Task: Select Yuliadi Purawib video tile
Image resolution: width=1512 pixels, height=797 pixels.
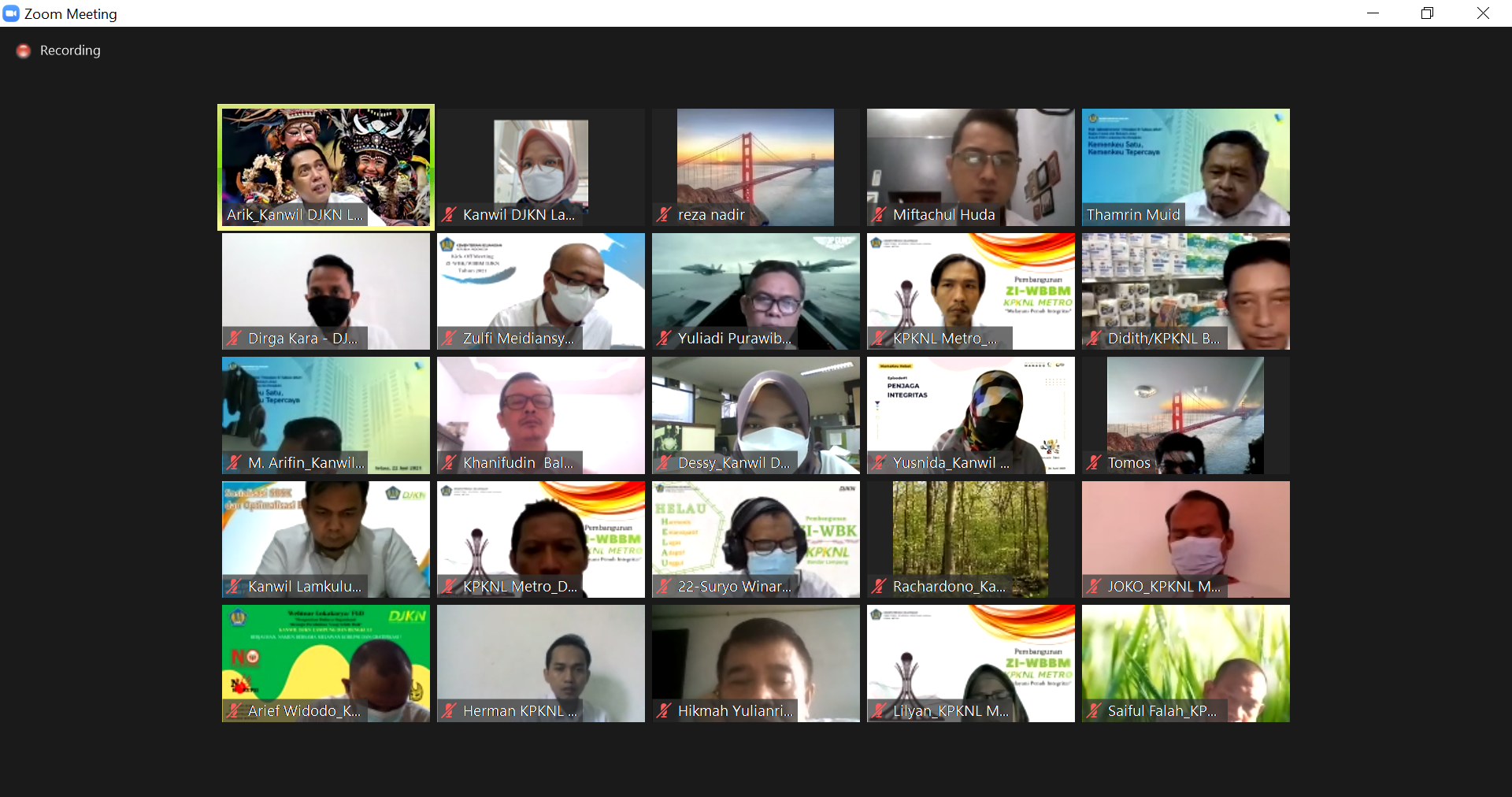Action: [x=755, y=284]
